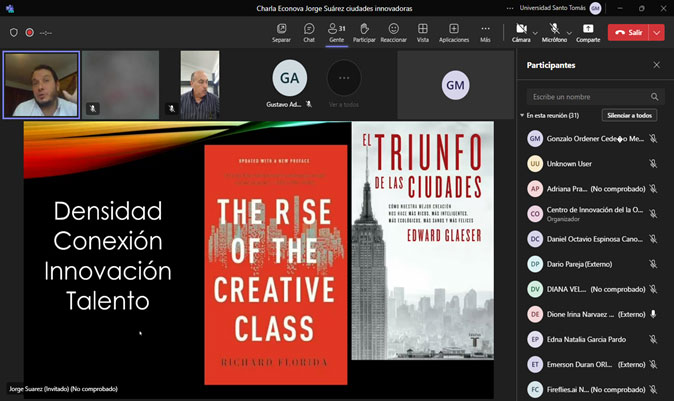Screen dimensions: 674x401
Task: Open the dropdown arrow beside Salir
Action: click(657, 32)
